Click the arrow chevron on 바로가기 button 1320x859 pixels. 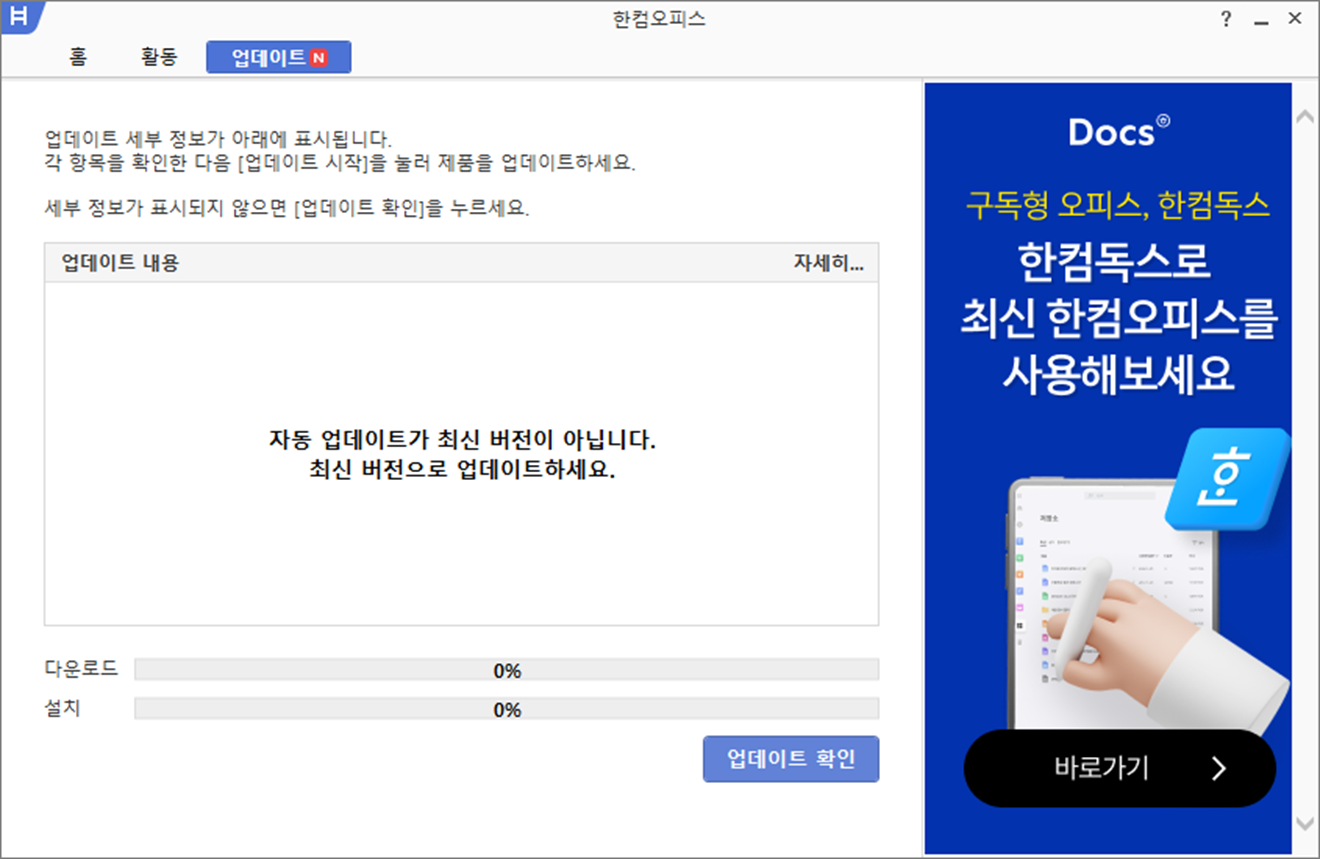click(1218, 768)
